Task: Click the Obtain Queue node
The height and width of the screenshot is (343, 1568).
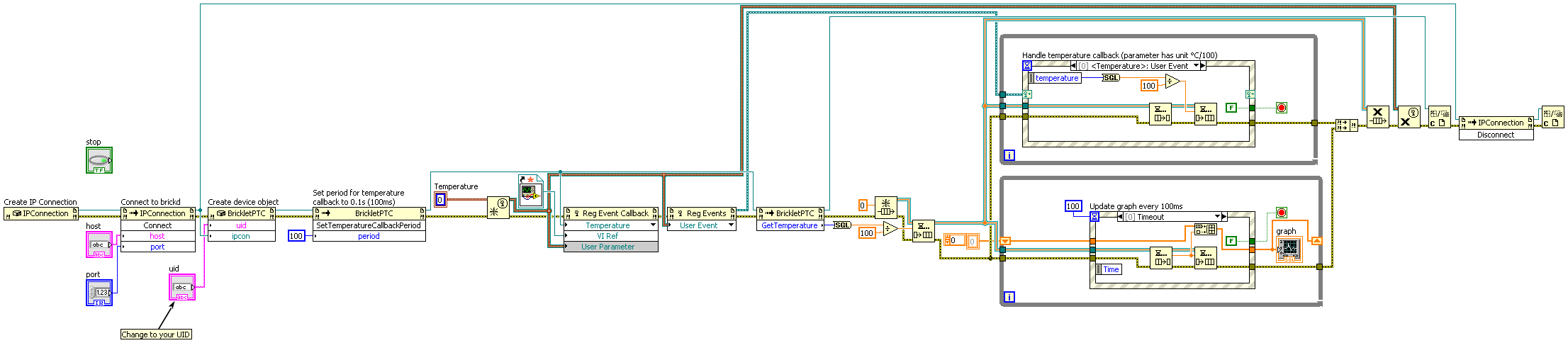Action: click(x=885, y=207)
